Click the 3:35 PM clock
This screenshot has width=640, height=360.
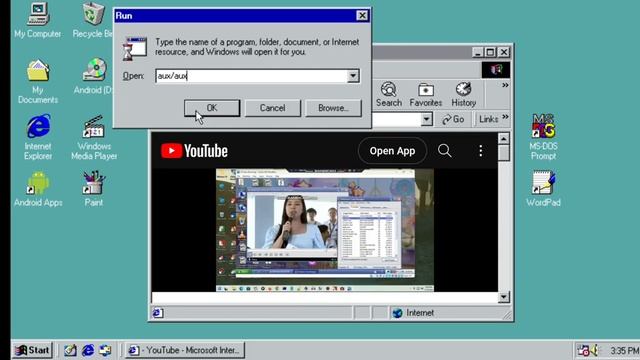coord(624,351)
